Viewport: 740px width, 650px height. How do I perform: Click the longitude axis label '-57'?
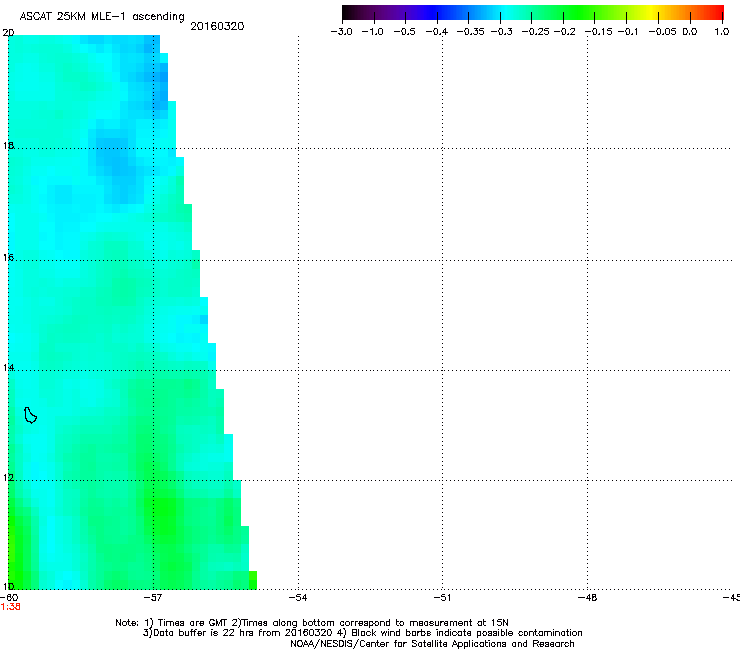[x=153, y=598]
